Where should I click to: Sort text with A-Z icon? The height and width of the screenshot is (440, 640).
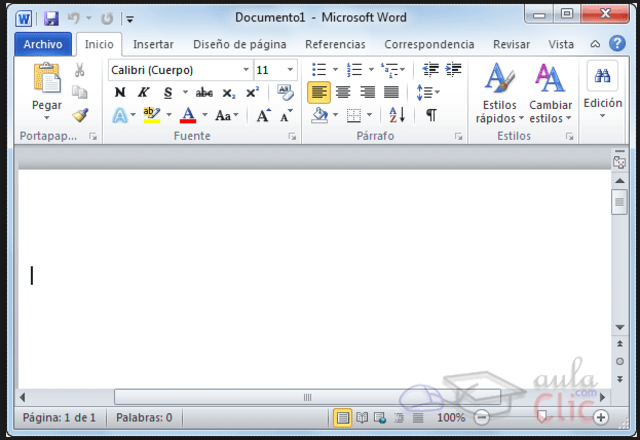[x=397, y=115]
